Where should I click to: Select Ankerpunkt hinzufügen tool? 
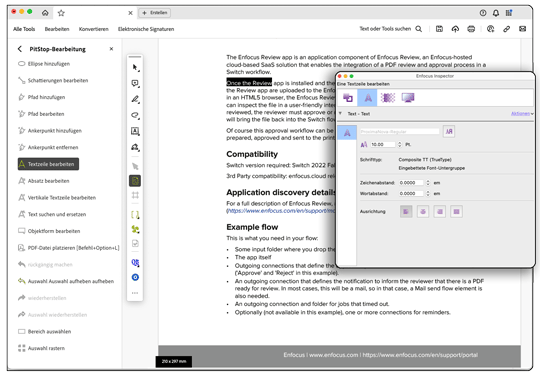click(50, 130)
